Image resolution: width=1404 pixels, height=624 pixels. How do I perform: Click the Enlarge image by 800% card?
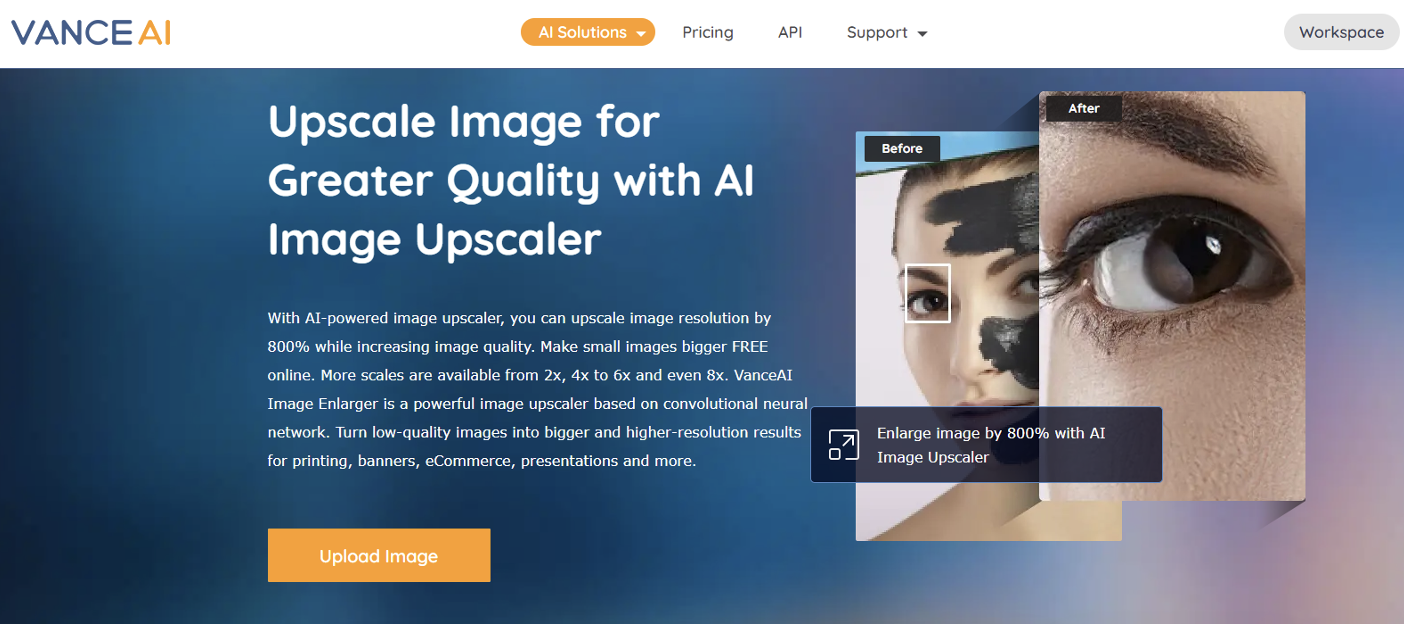(x=986, y=445)
